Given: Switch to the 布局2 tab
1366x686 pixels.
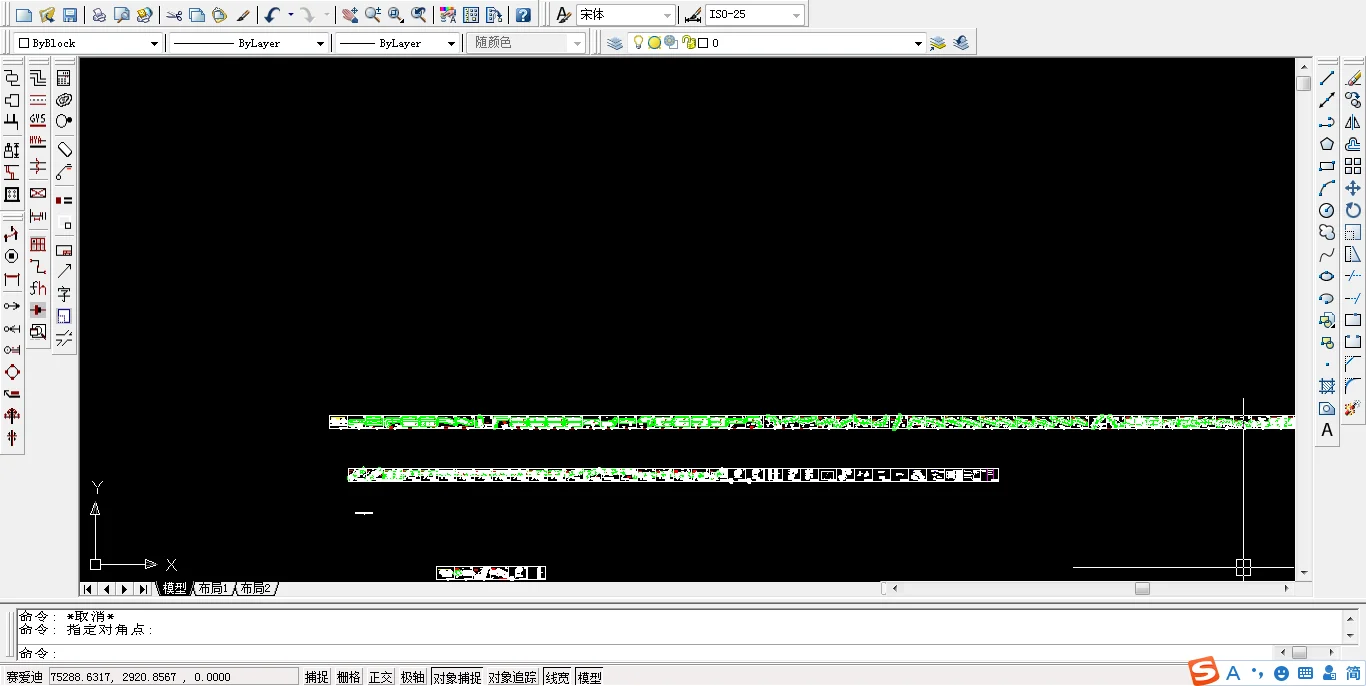Looking at the screenshot, I should tap(255, 589).
